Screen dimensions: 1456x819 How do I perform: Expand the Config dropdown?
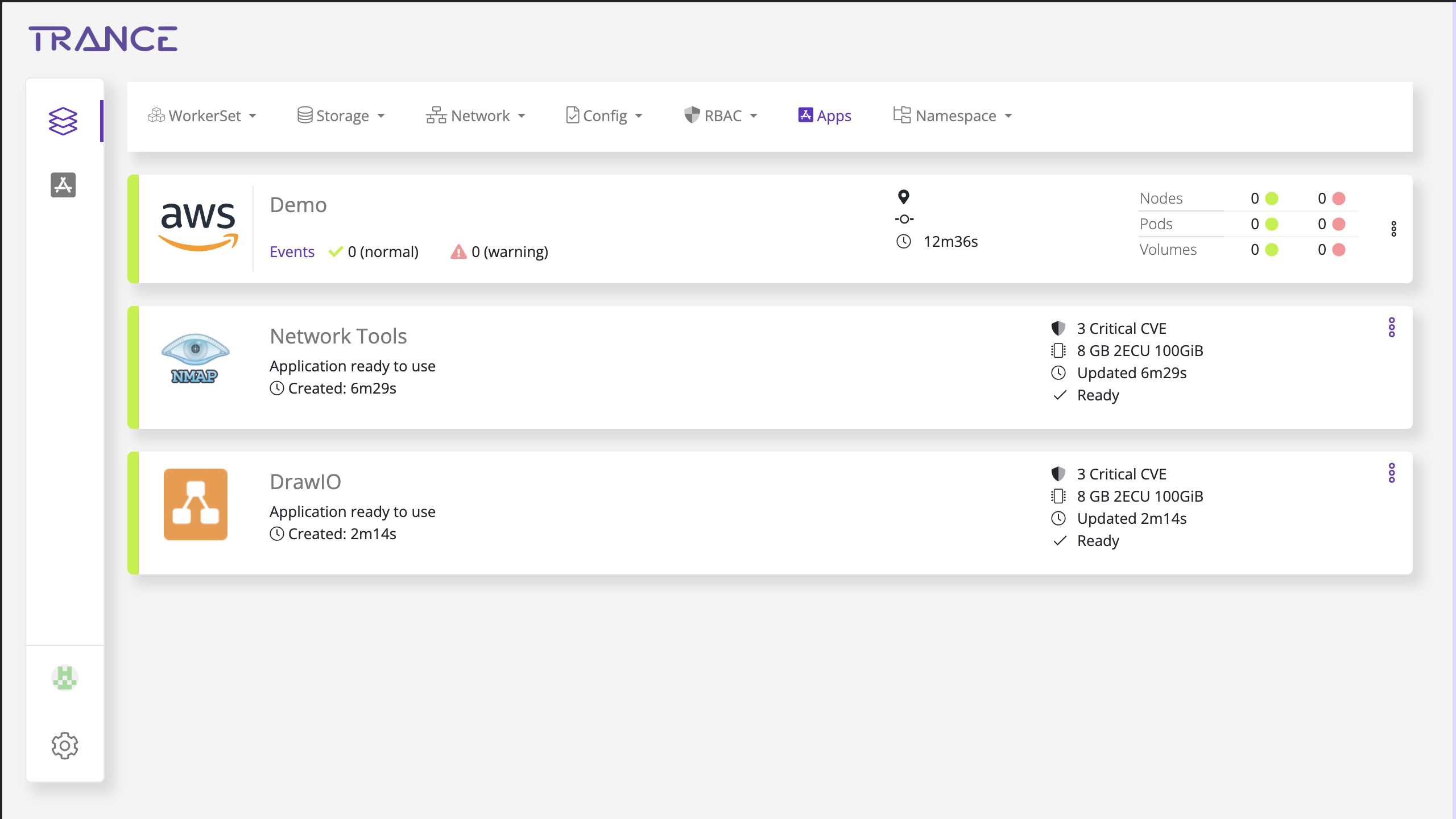604,116
